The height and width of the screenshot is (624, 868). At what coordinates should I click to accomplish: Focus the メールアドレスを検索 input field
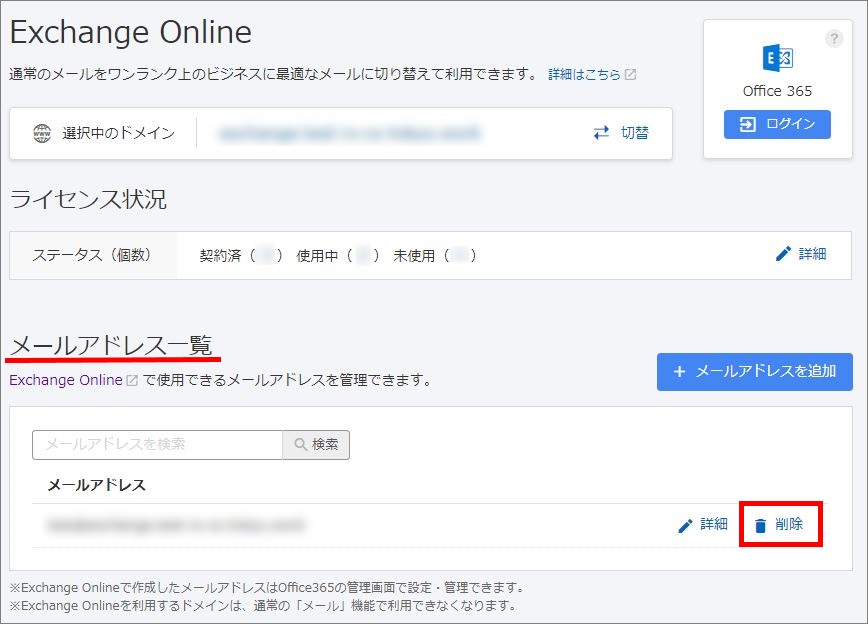click(158, 445)
